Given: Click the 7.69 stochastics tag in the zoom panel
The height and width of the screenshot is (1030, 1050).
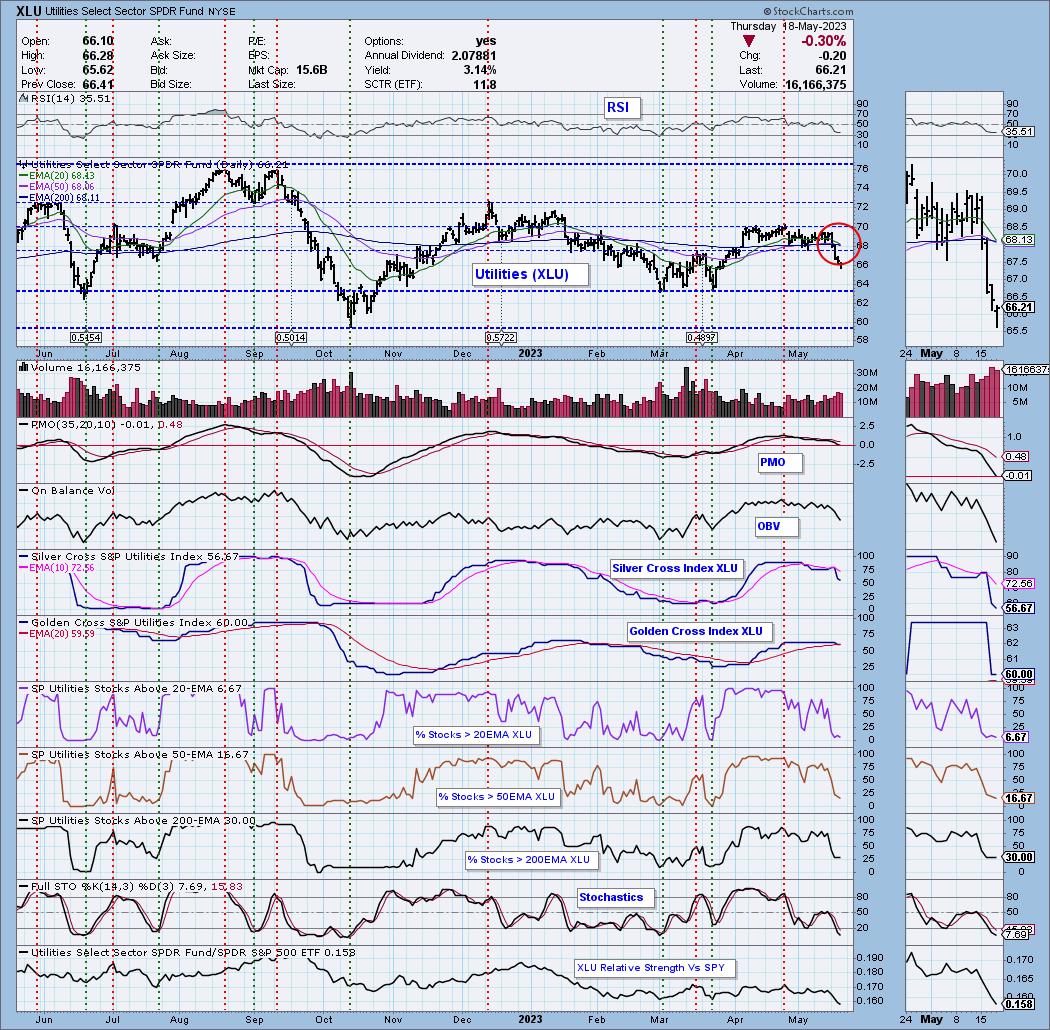Looking at the screenshot, I should tap(1017, 934).
